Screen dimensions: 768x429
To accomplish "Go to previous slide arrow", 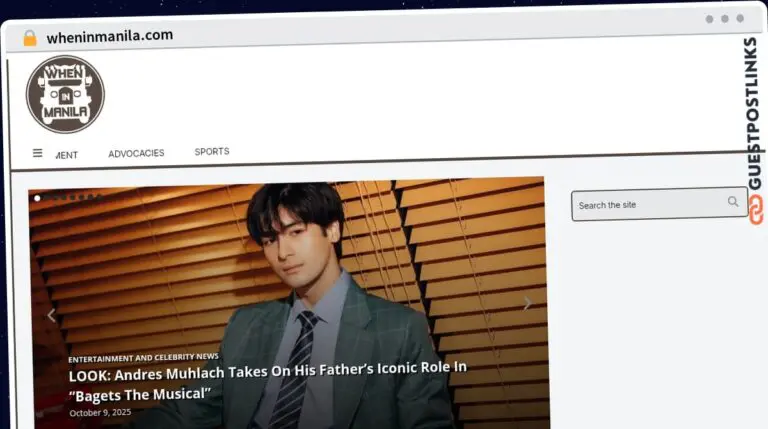I will tap(51, 315).
